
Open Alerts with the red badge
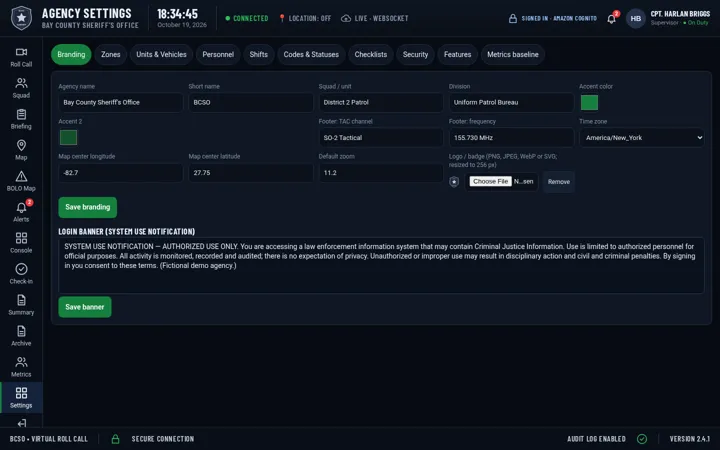[x=21, y=212]
